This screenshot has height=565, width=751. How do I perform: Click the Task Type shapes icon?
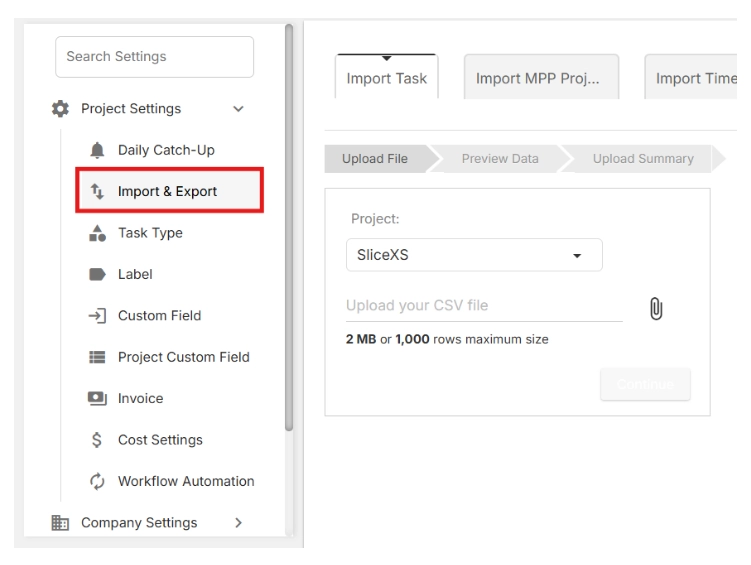(x=98, y=233)
